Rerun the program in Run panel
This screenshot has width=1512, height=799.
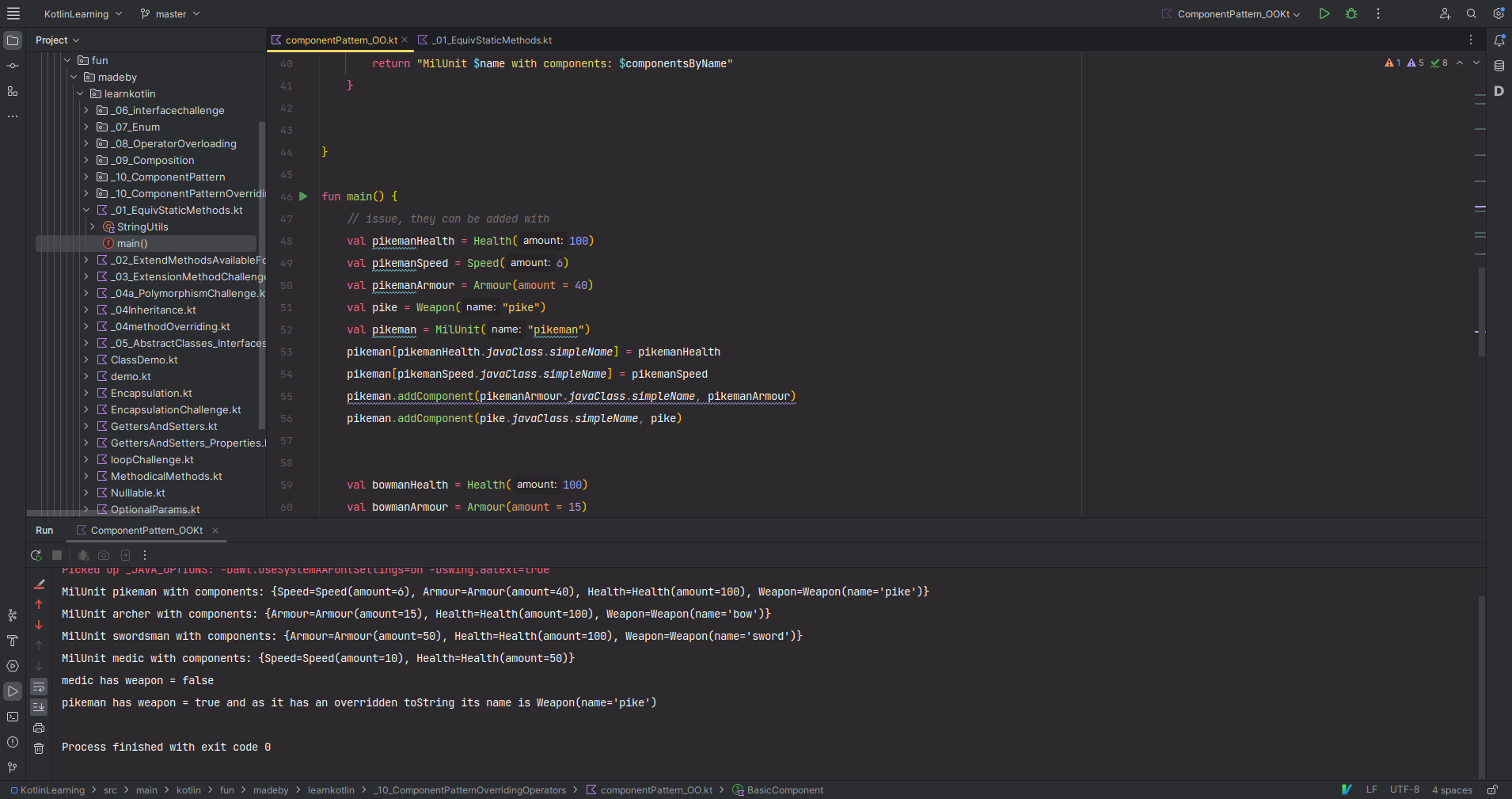coord(36,555)
